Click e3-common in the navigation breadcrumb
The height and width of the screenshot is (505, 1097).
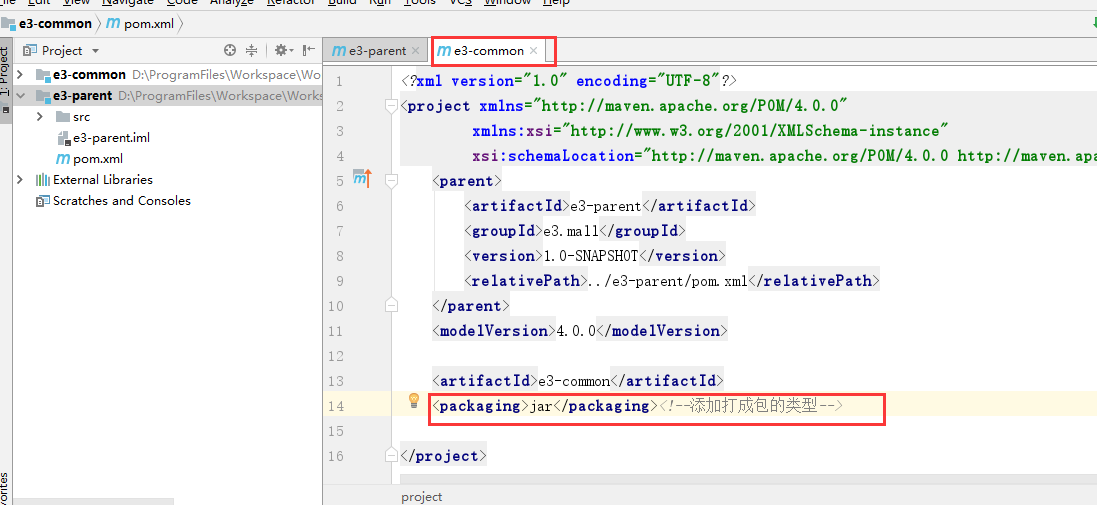pos(55,23)
